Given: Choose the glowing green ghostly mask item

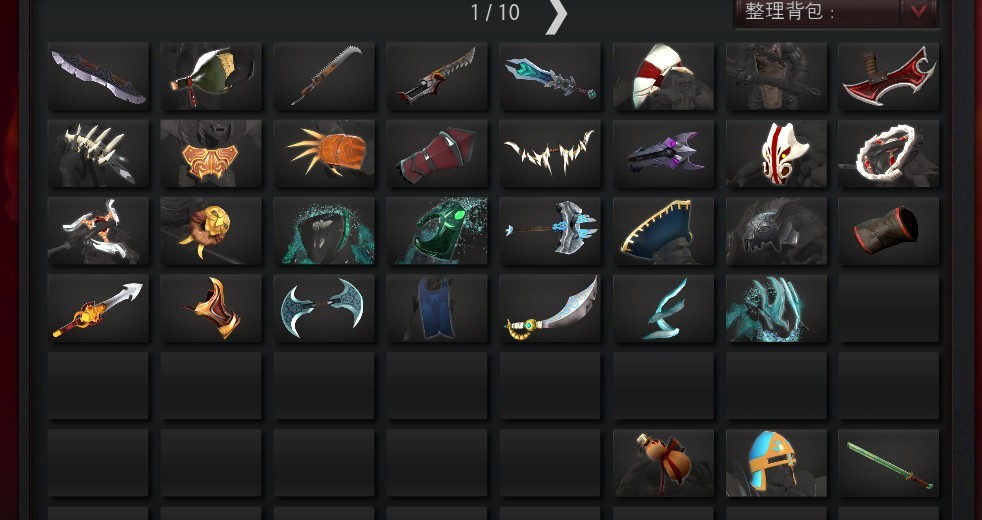Looking at the screenshot, I should point(437,231).
